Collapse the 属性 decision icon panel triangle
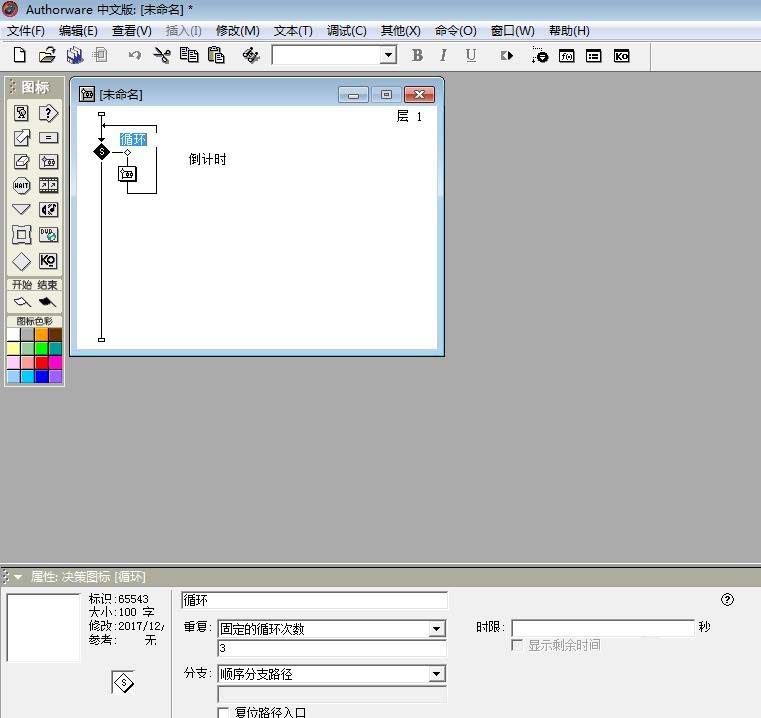Screen dimensions: 761x718 click(x=18, y=577)
